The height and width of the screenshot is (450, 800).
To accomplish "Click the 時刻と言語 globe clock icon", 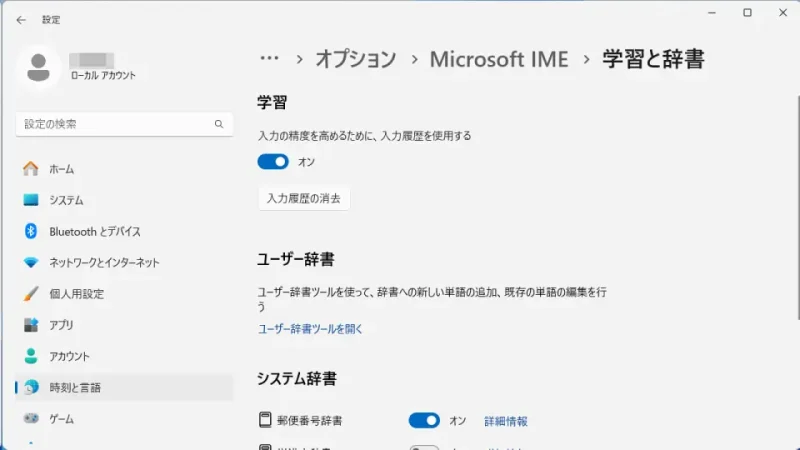I will pos(31,387).
